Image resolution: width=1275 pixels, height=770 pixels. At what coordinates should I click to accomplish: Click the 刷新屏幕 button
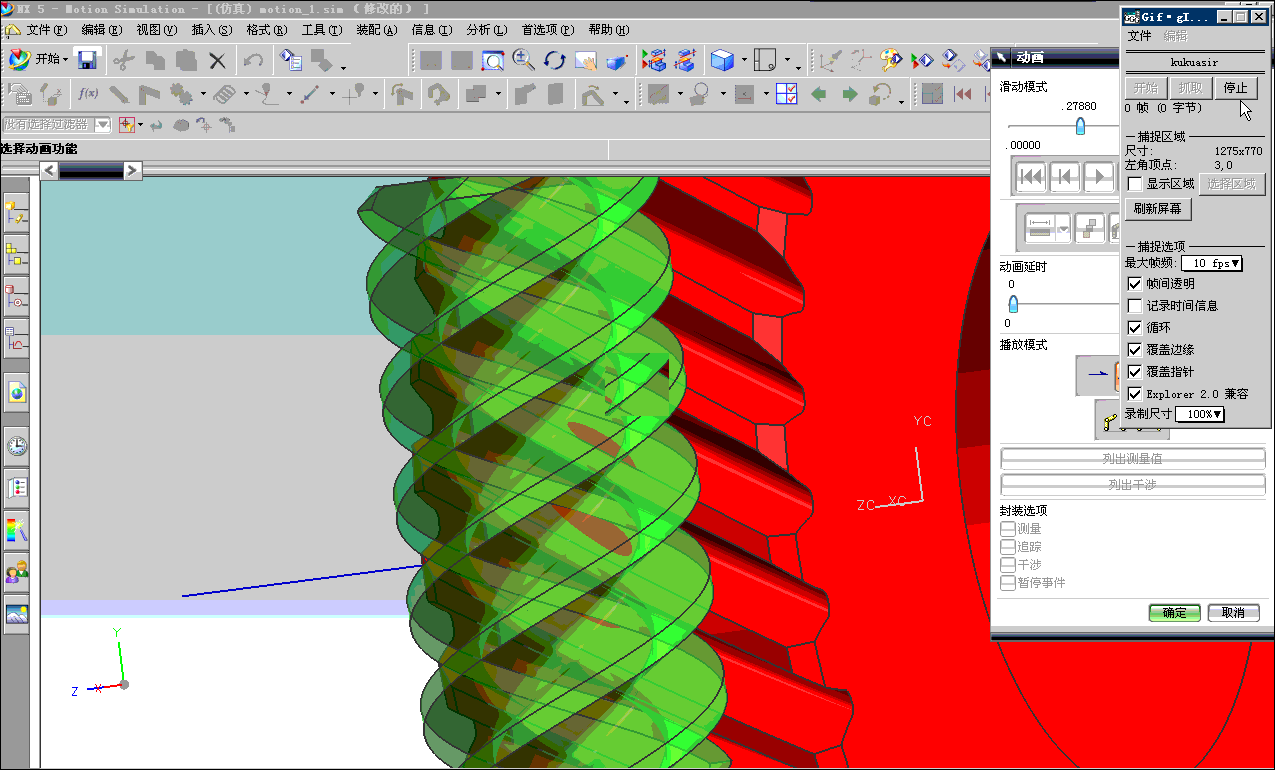click(1158, 210)
